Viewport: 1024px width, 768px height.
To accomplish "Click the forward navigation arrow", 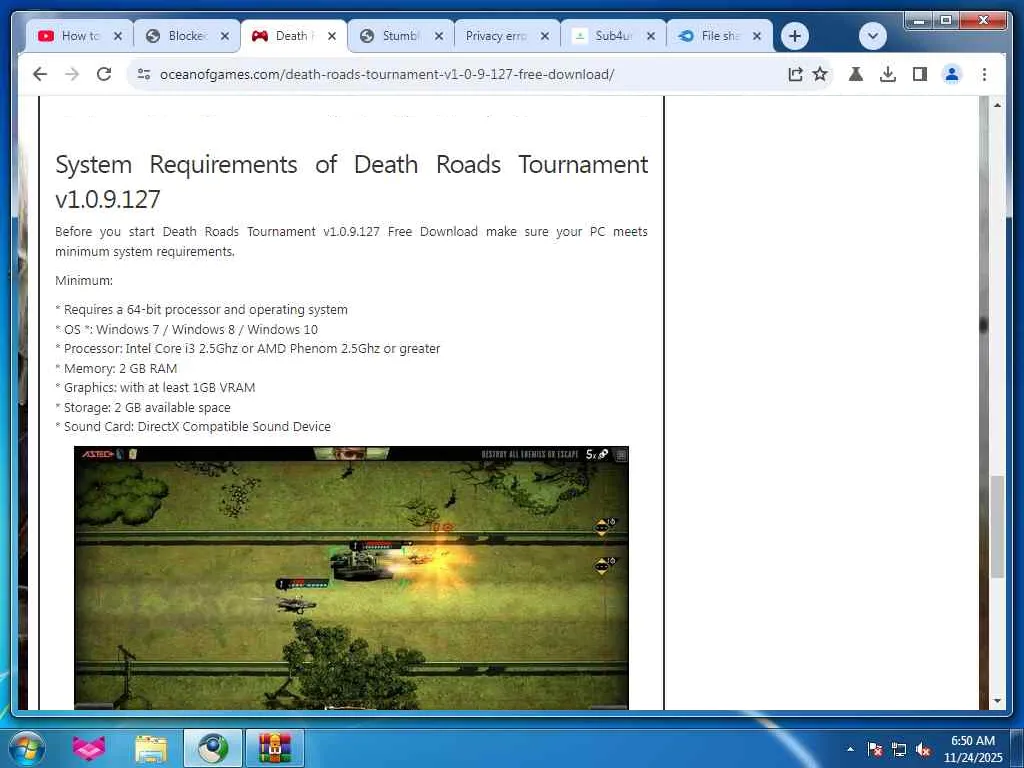I will pyautogui.click(x=72, y=74).
